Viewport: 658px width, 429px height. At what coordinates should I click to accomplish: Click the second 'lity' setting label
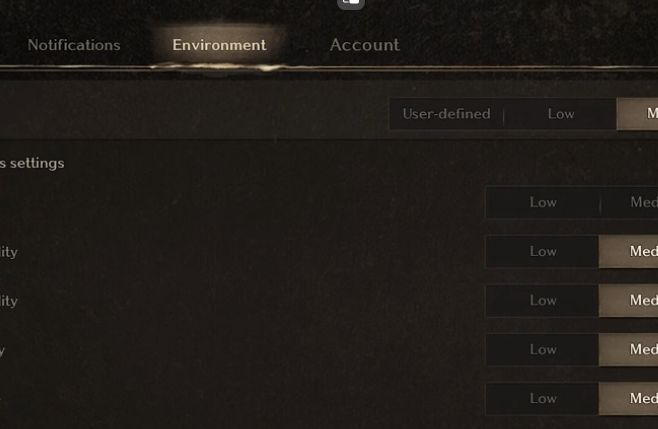[9, 301]
